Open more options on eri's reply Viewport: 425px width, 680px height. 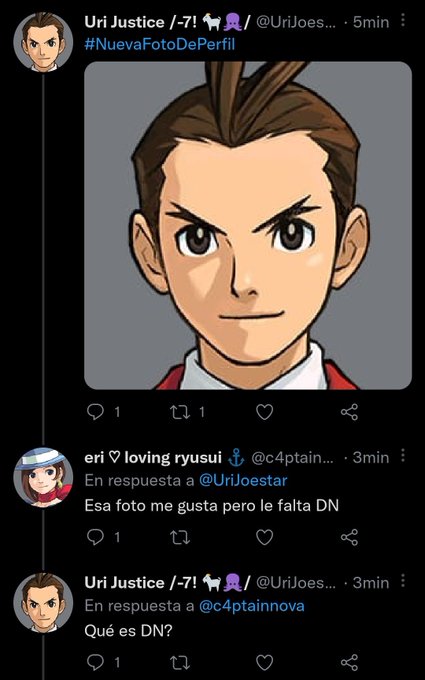pyautogui.click(x=403, y=456)
